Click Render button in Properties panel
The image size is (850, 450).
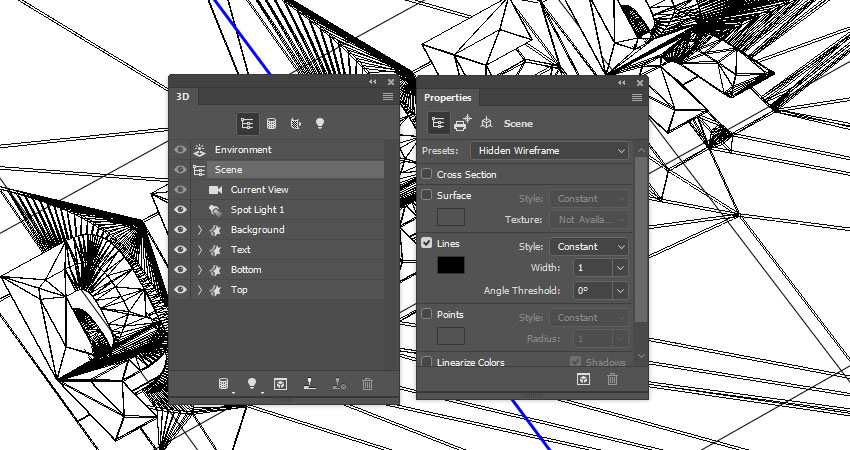pos(583,379)
